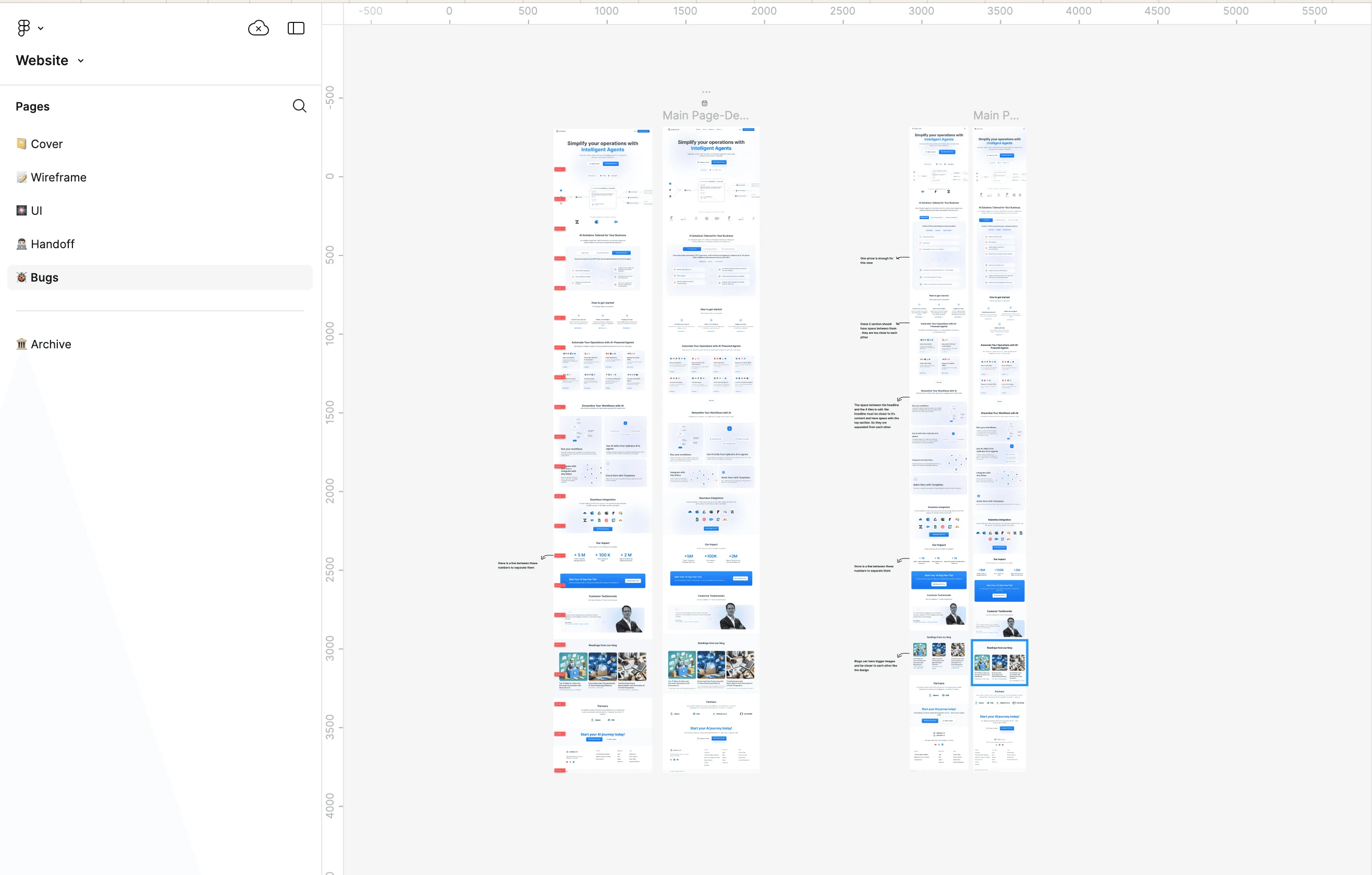
Task: Open the Figma main menu logo
Action: (x=23, y=28)
